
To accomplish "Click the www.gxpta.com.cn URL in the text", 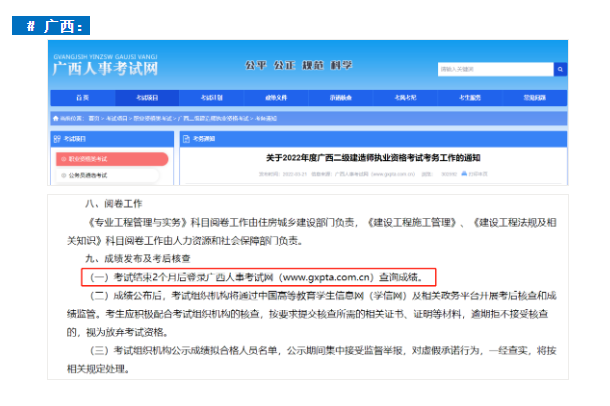I will pos(326,277).
